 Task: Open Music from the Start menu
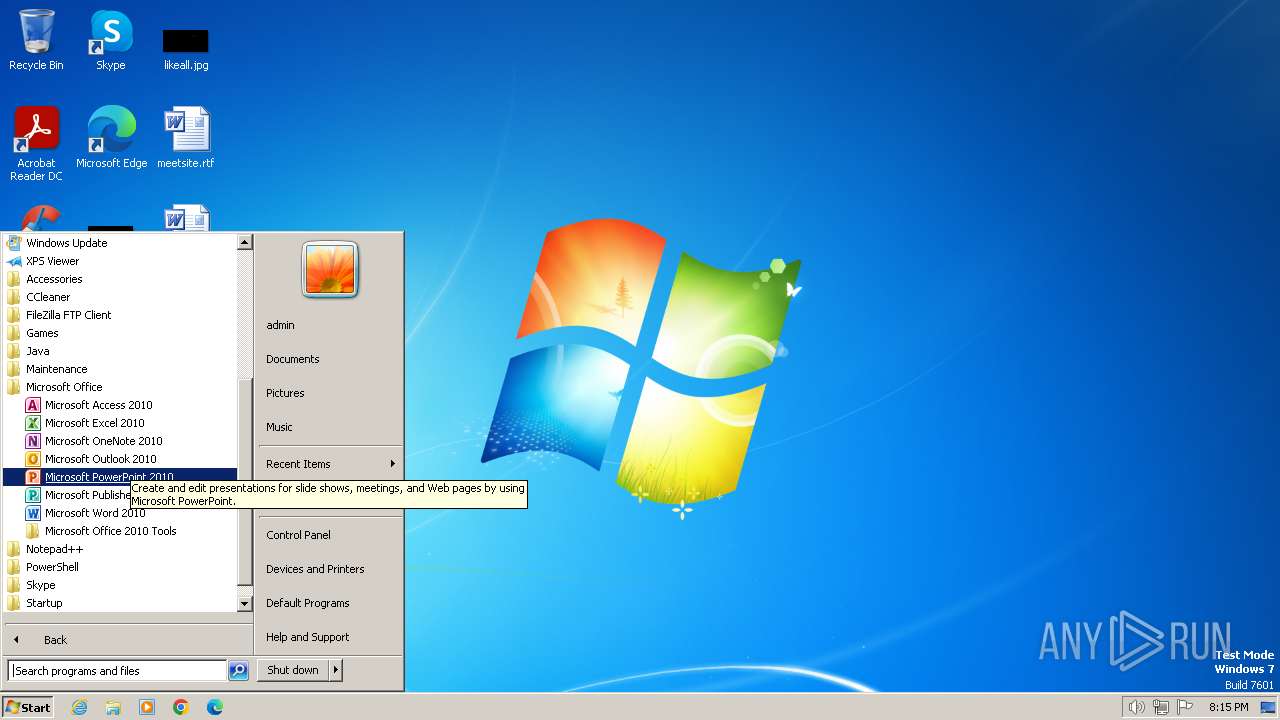pyautogui.click(x=279, y=427)
